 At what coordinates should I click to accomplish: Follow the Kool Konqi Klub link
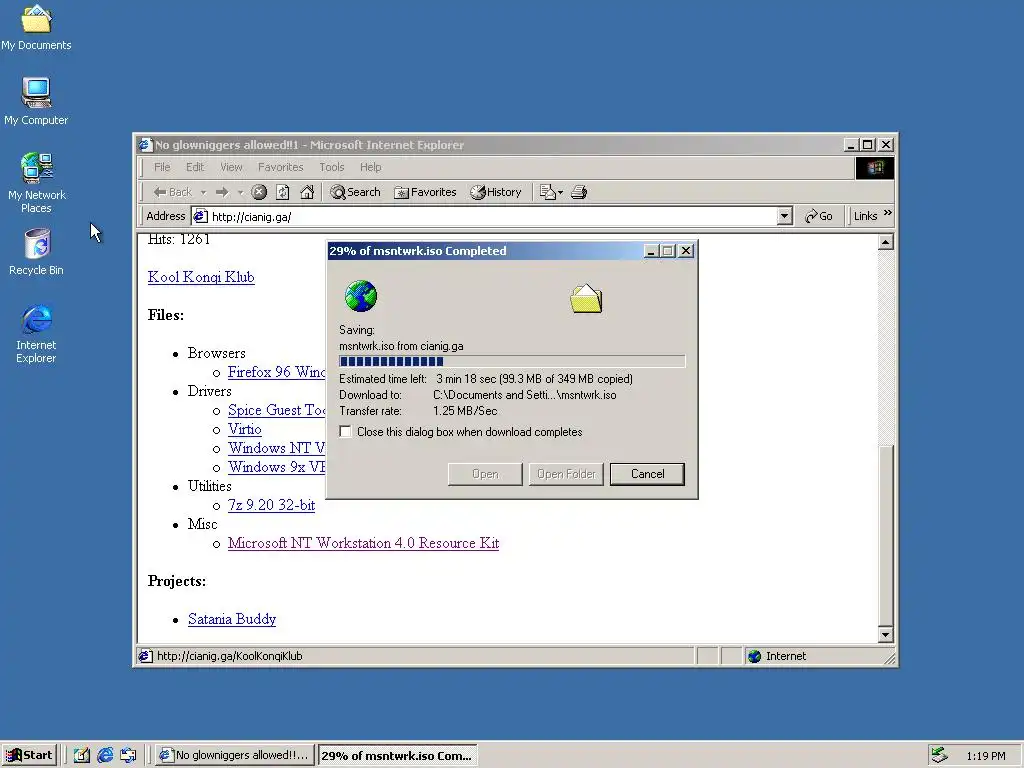click(x=201, y=277)
